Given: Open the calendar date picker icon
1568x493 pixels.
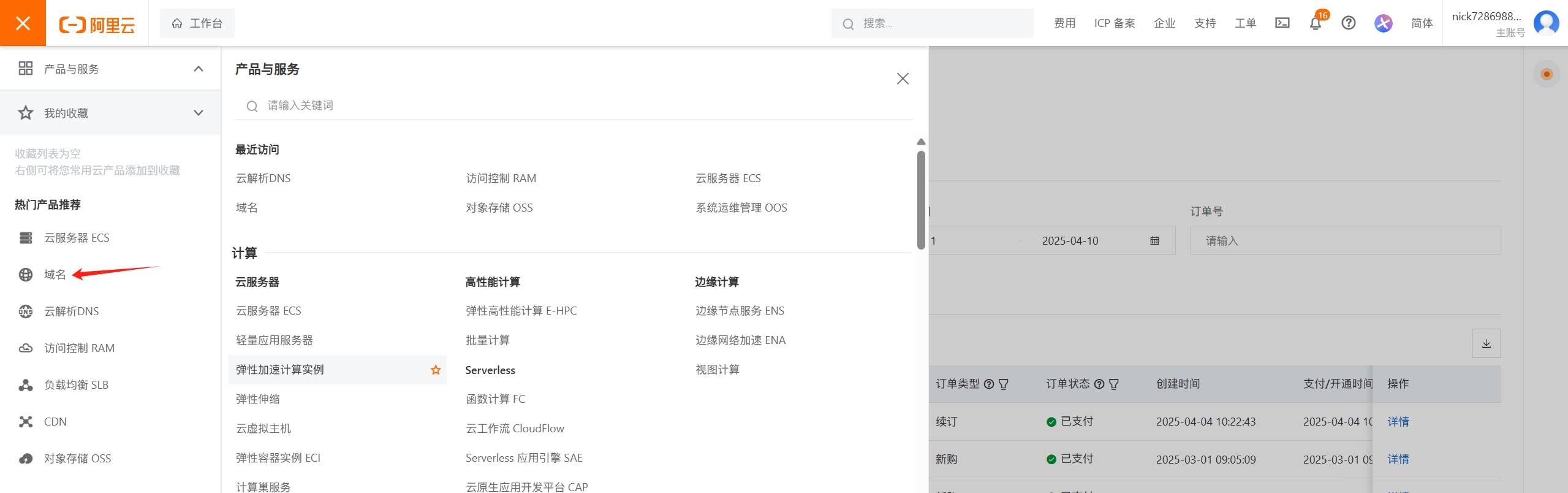Looking at the screenshot, I should click(1155, 241).
